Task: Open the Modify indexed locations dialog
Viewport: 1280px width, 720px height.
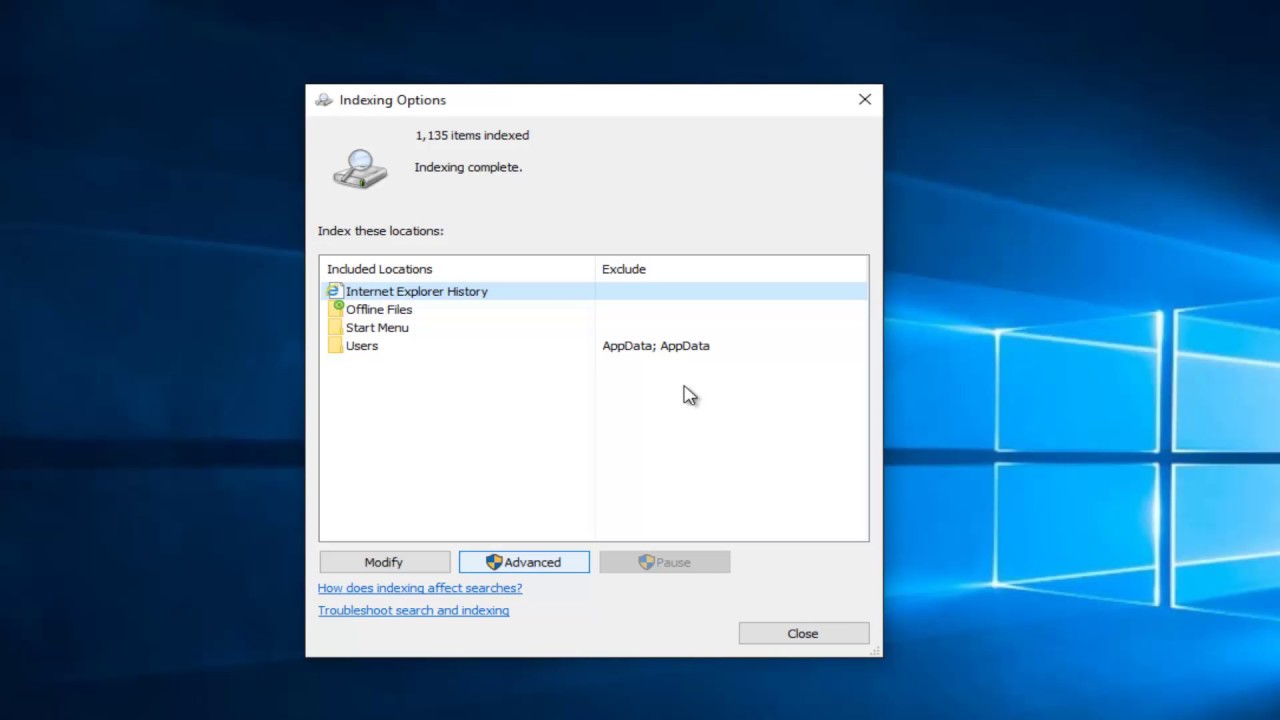Action: (384, 562)
